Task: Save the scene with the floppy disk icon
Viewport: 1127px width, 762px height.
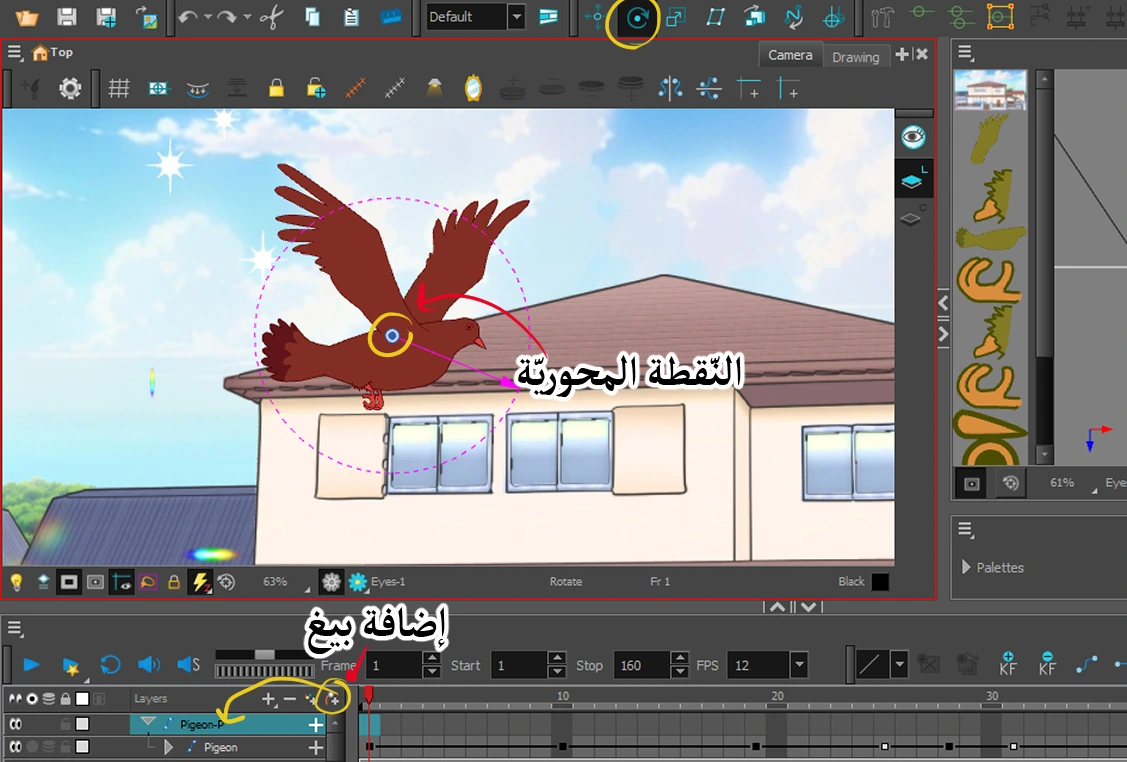Action: coord(67,17)
